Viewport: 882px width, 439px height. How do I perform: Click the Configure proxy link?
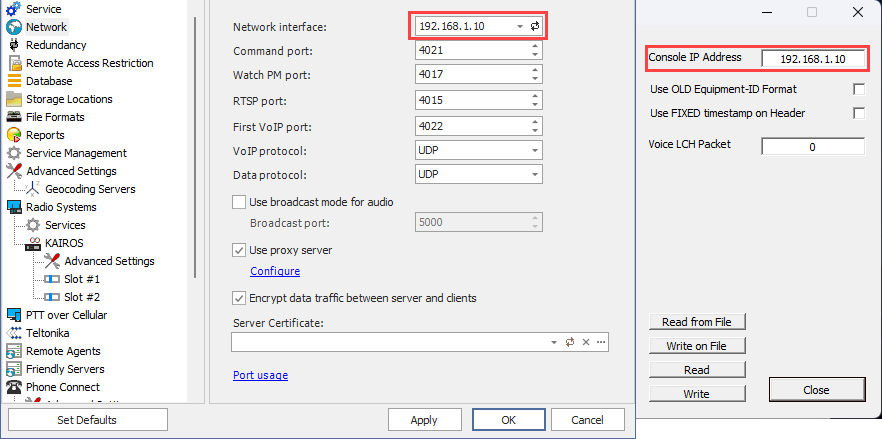pyautogui.click(x=275, y=271)
